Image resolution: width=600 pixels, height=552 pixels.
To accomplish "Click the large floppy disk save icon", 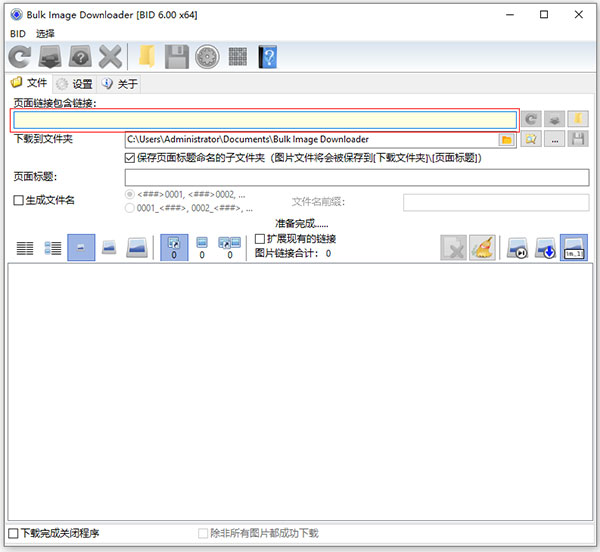I will [177, 57].
